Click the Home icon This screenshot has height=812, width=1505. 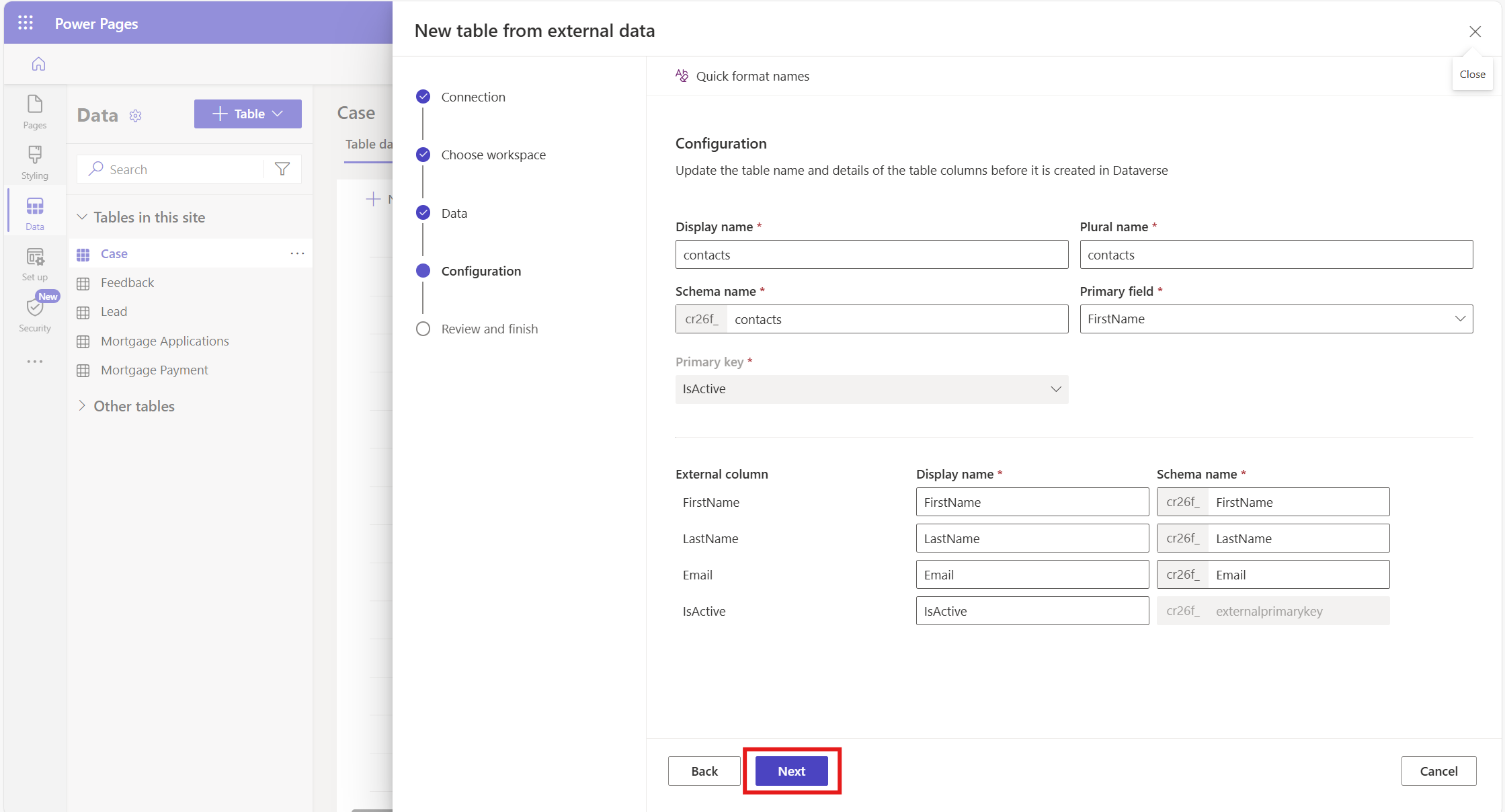(x=39, y=64)
